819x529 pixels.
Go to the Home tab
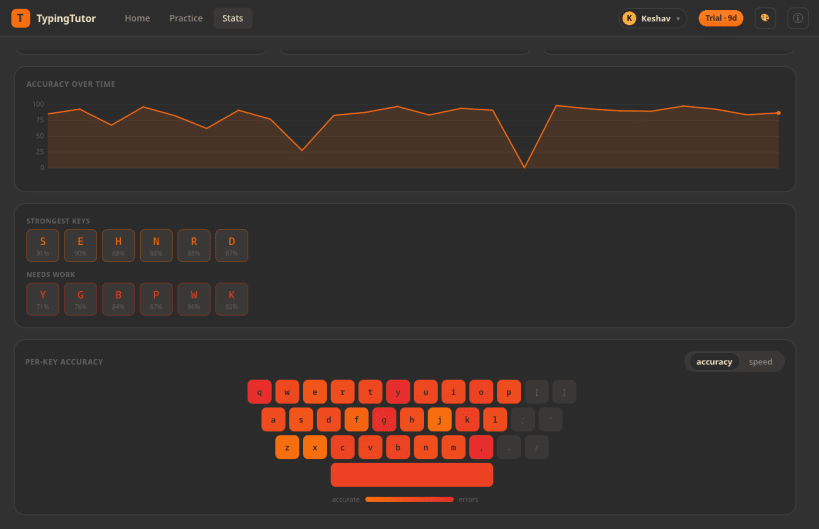(x=137, y=18)
